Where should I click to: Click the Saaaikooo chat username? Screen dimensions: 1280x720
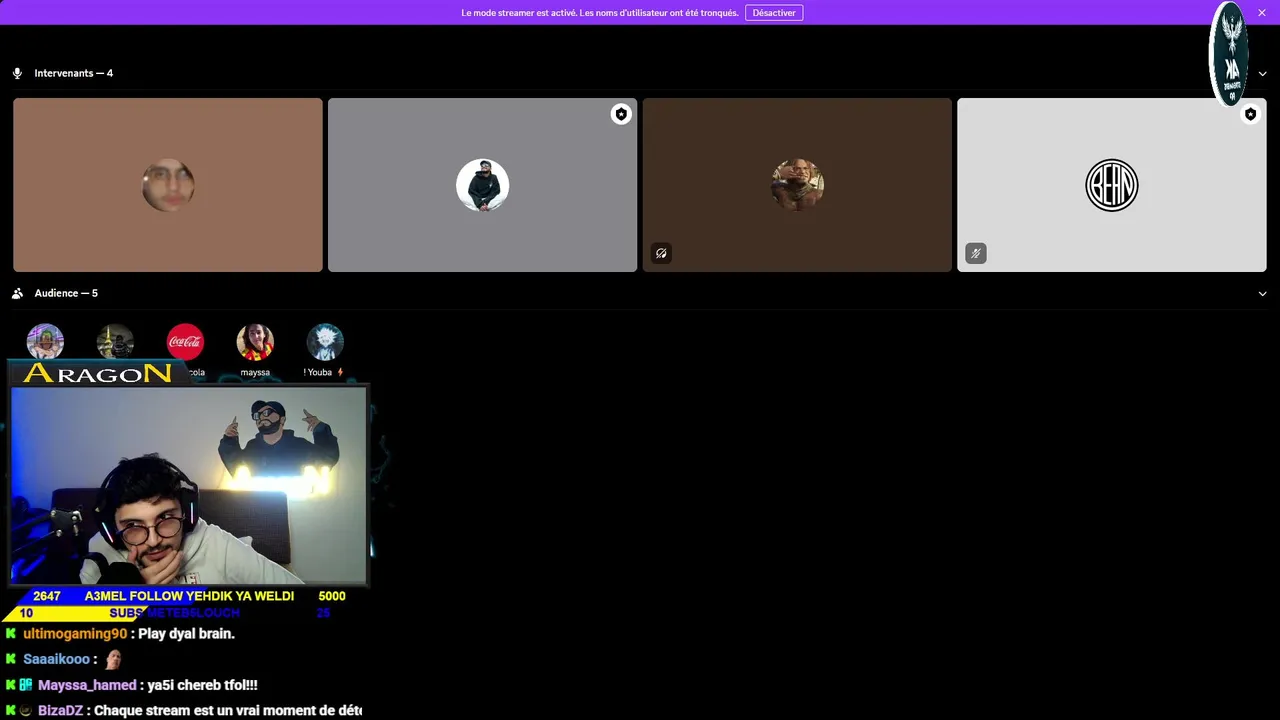tap(56, 659)
